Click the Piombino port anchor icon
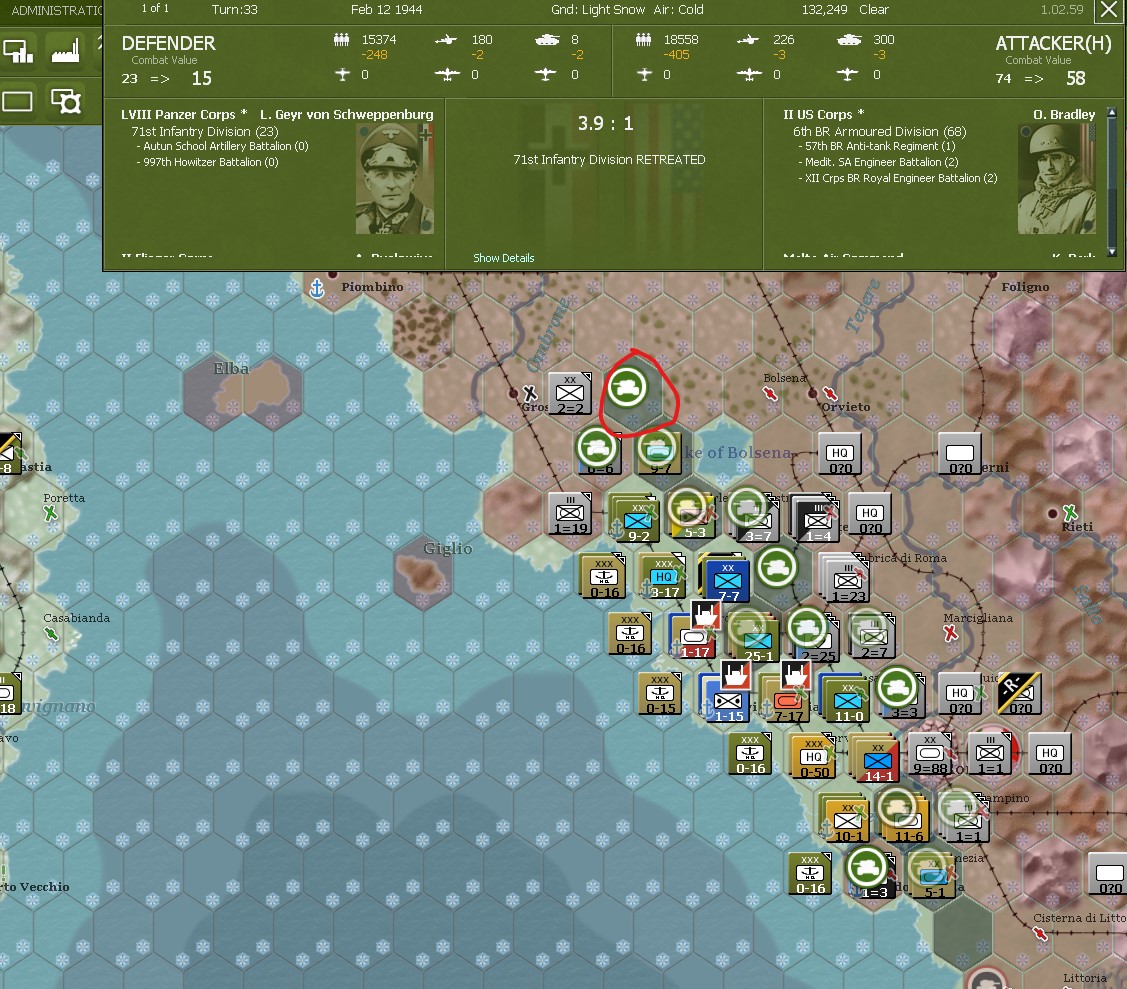1127x989 pixels. (x=316, y=288)
